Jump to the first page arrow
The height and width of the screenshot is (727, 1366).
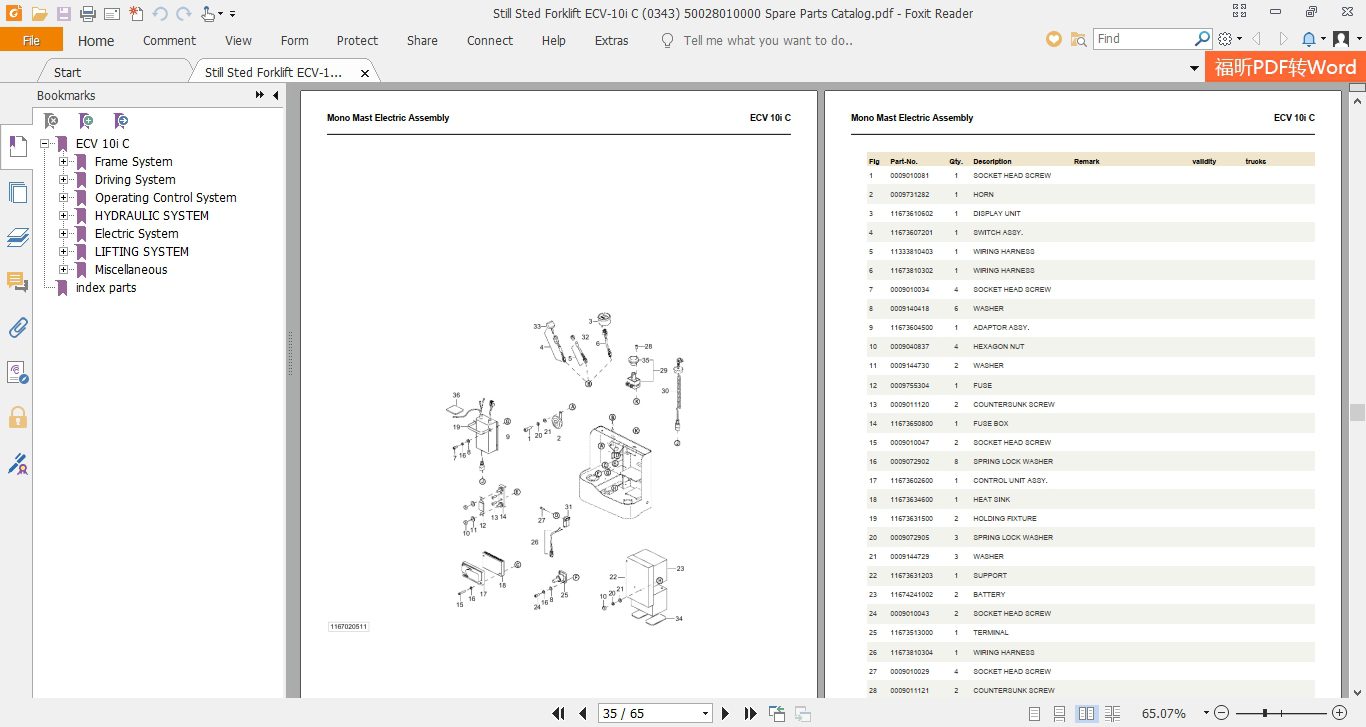click(560, 714)
